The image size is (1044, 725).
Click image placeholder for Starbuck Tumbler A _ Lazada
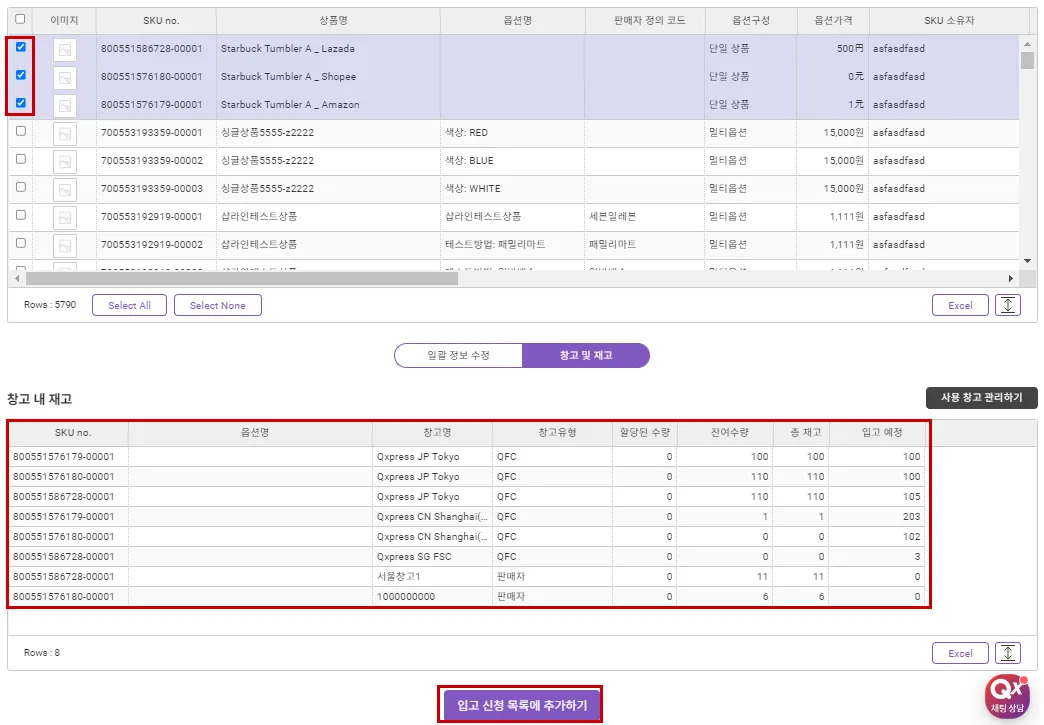[x=65, y=49]
